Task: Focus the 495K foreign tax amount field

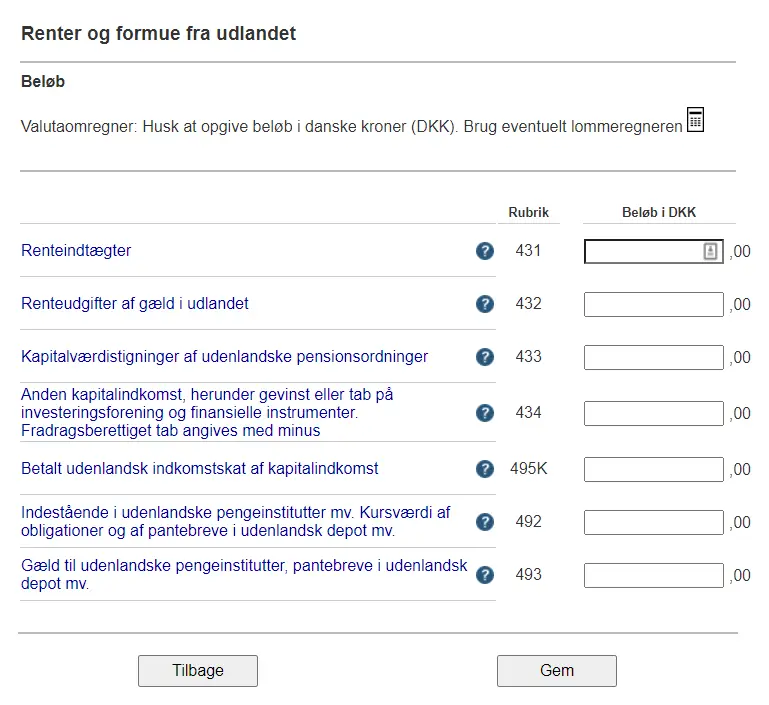Action: point(653,470)
